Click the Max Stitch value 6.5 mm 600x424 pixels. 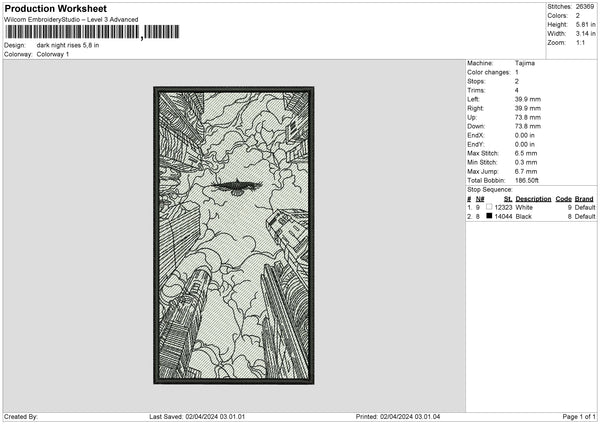[526, 153]
